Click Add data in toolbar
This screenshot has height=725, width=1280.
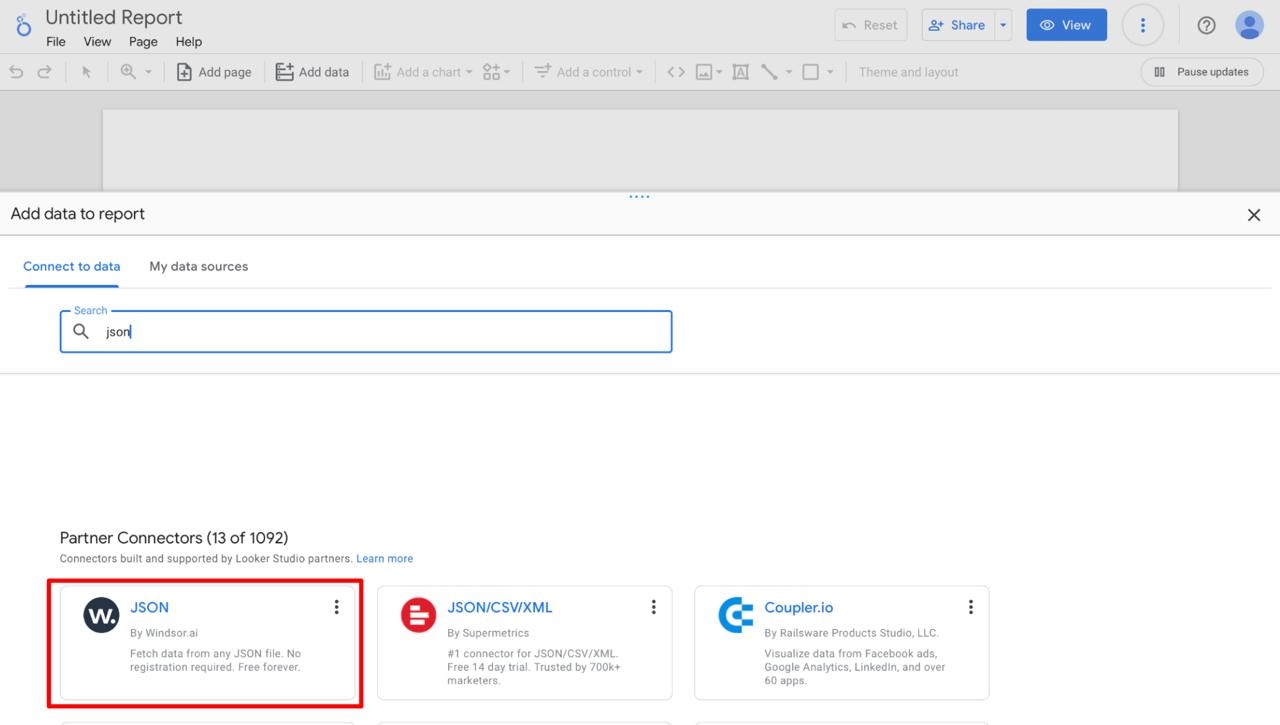[x=312, y=72]
